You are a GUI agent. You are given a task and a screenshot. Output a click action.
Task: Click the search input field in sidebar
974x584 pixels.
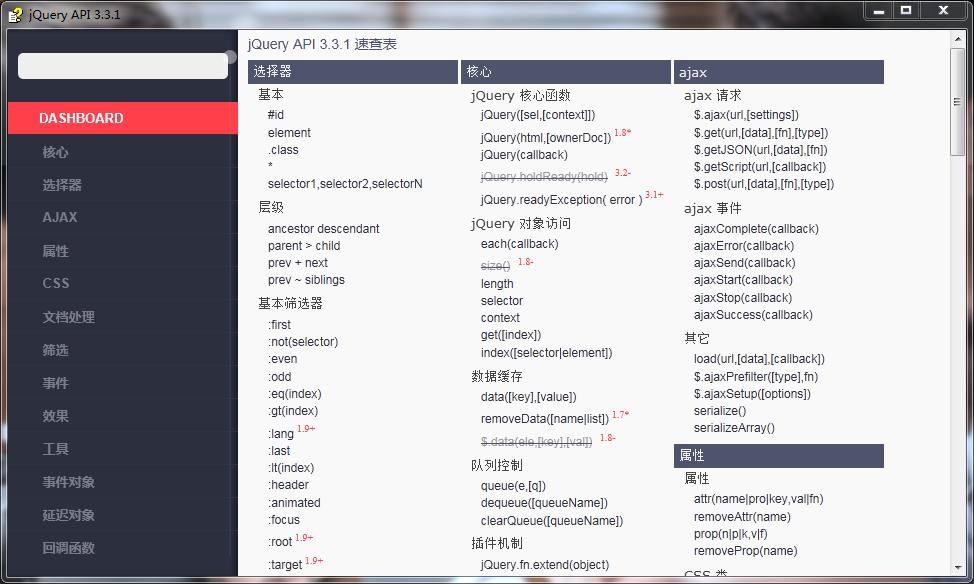pos(123,66)
